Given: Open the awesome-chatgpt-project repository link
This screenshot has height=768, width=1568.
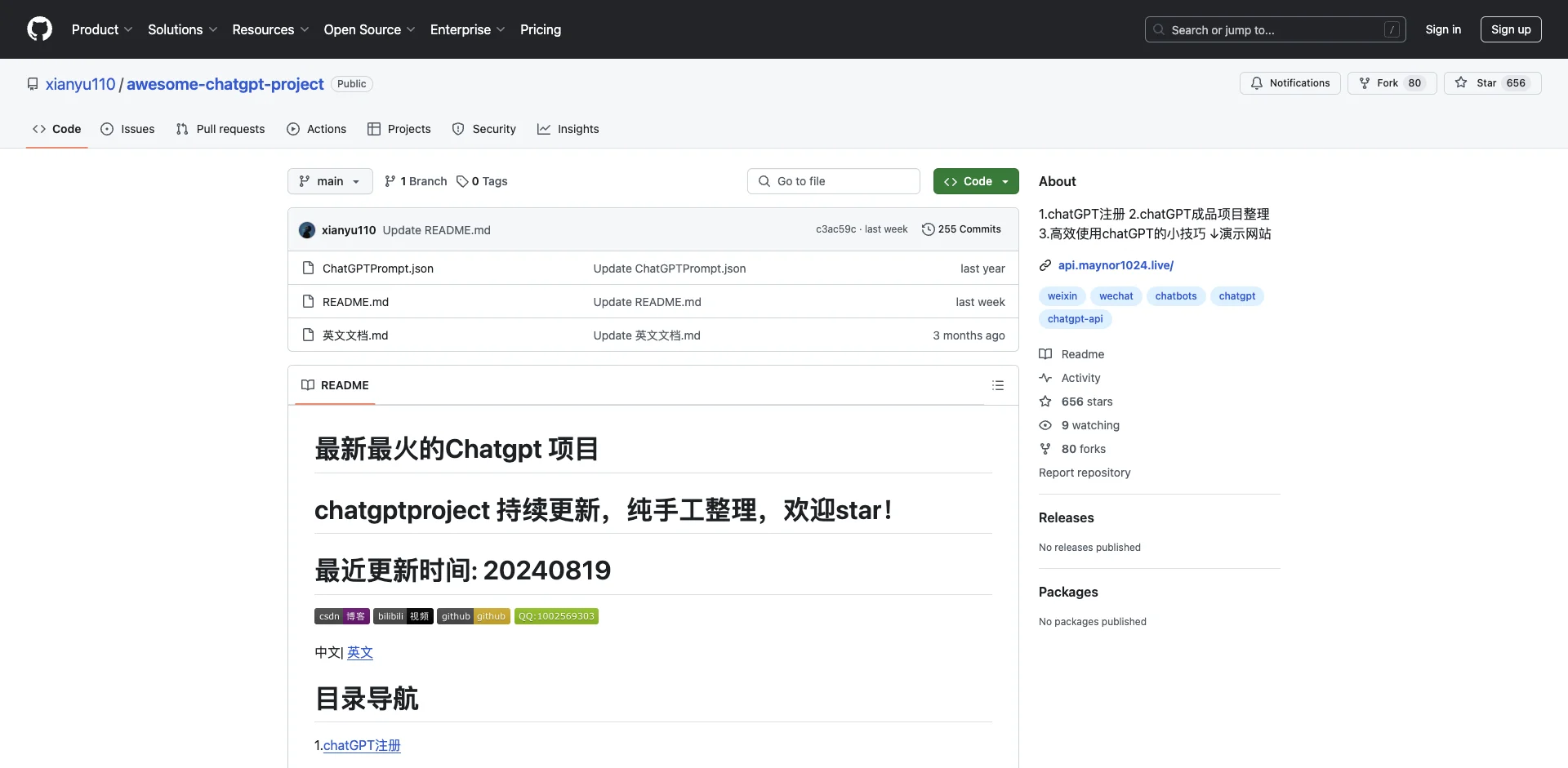Looking at the screenshot, I should (x=225, y=84).
